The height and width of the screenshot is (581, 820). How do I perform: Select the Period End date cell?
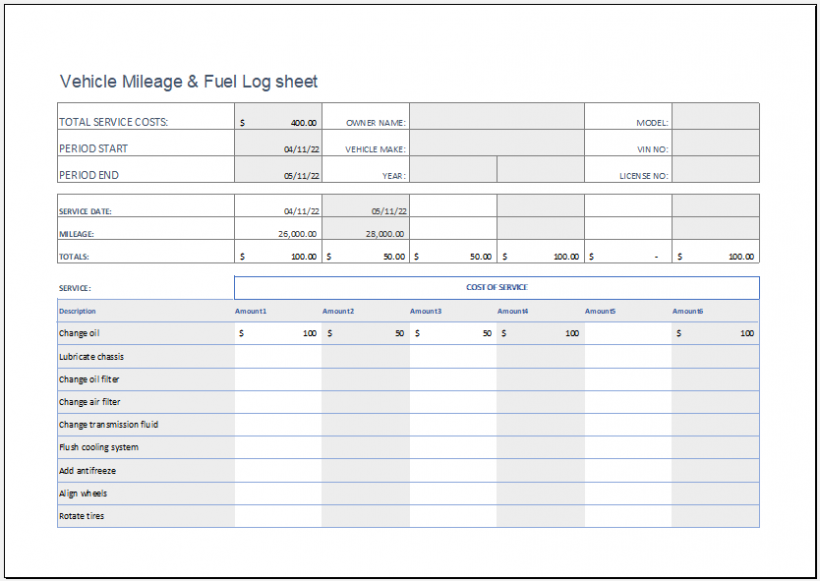(278, 169)
